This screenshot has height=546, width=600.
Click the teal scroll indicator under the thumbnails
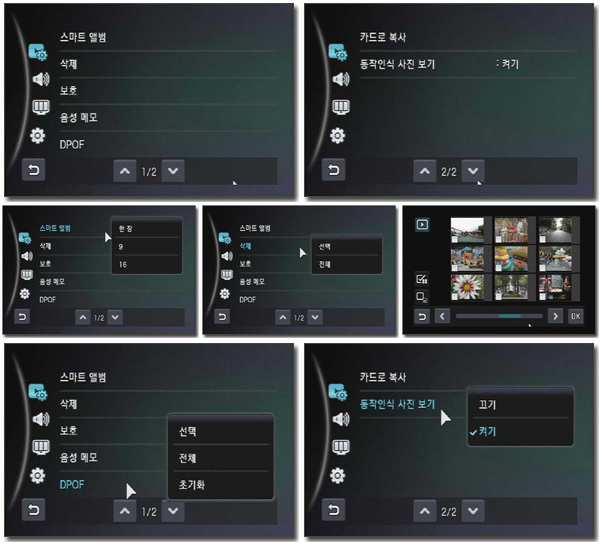tap(510, 316)
